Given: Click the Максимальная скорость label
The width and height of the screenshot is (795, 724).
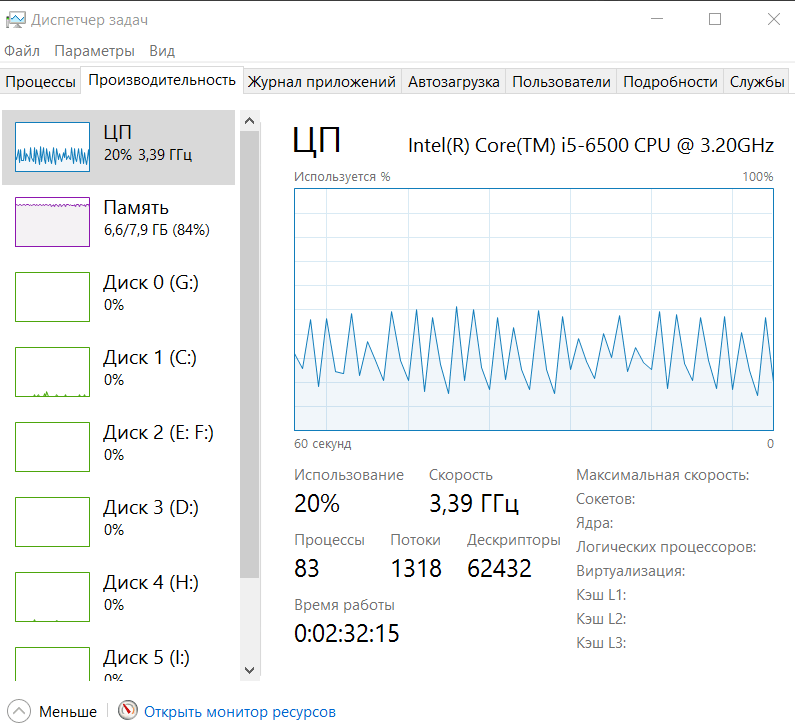Looking at the screenshot, I should 663,475.
